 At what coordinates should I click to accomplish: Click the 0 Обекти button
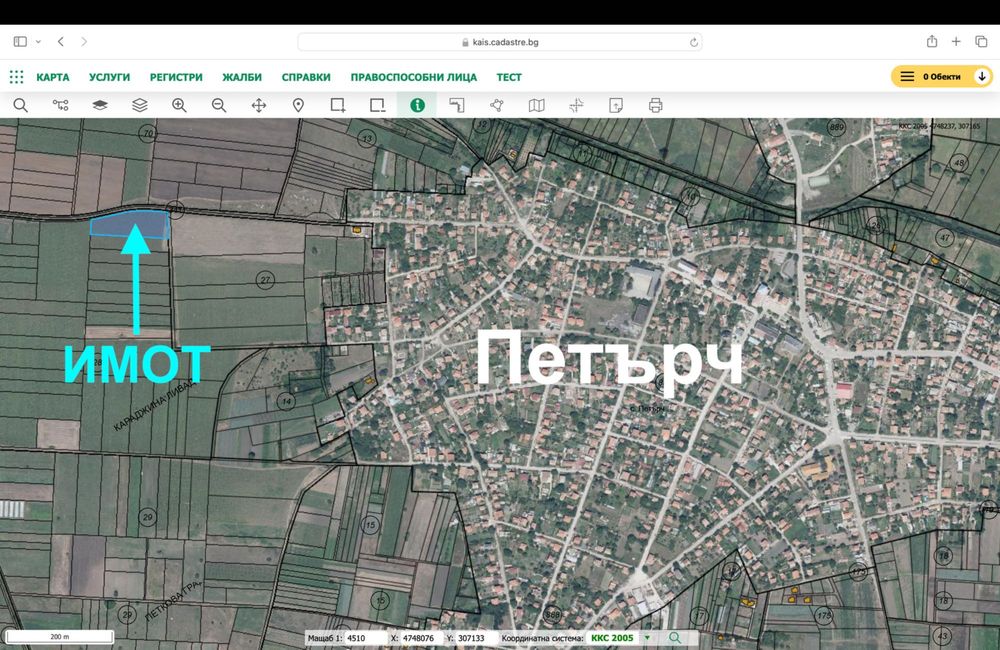[x=941, y=77]
